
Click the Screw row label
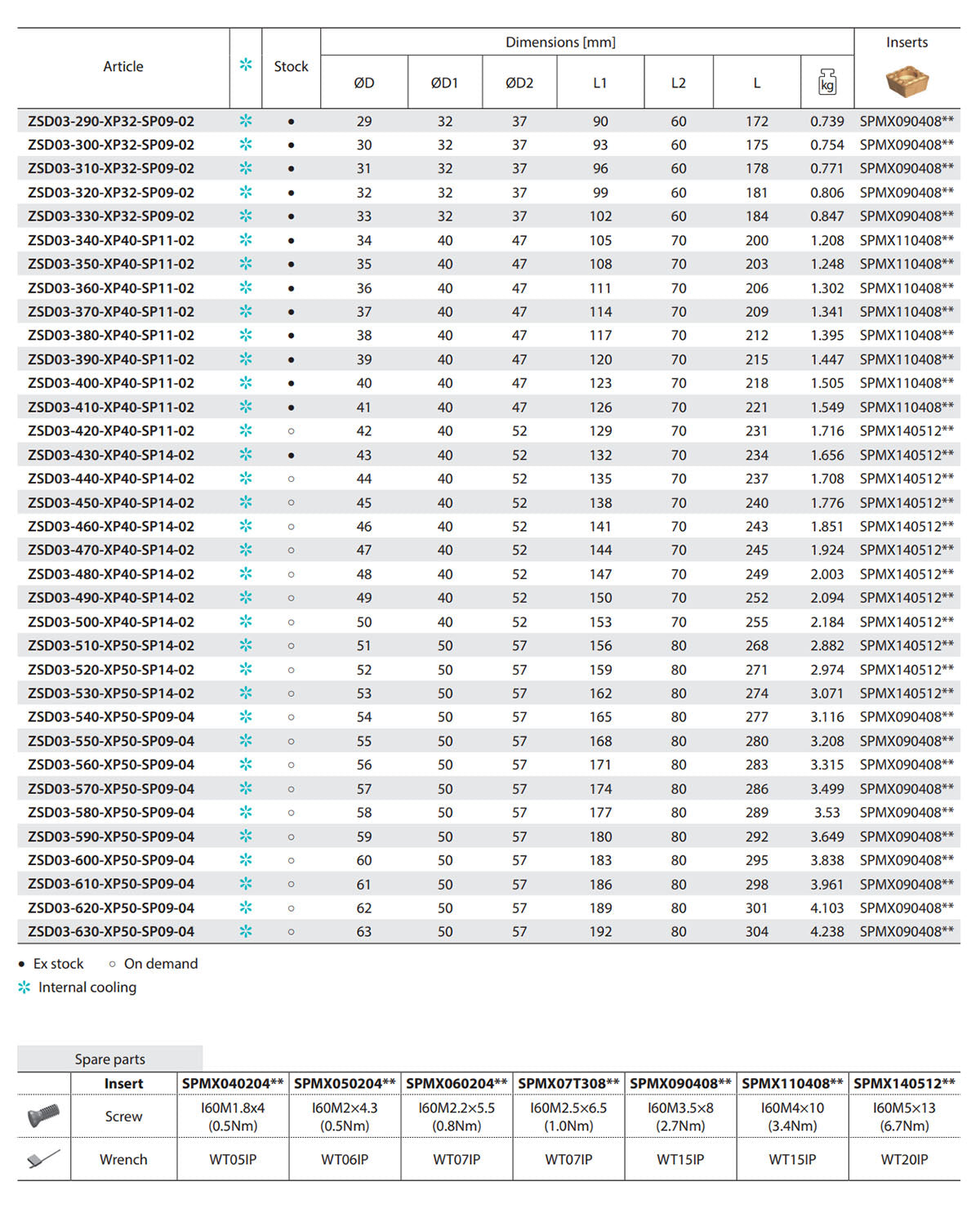click(x=123, y=1117)
